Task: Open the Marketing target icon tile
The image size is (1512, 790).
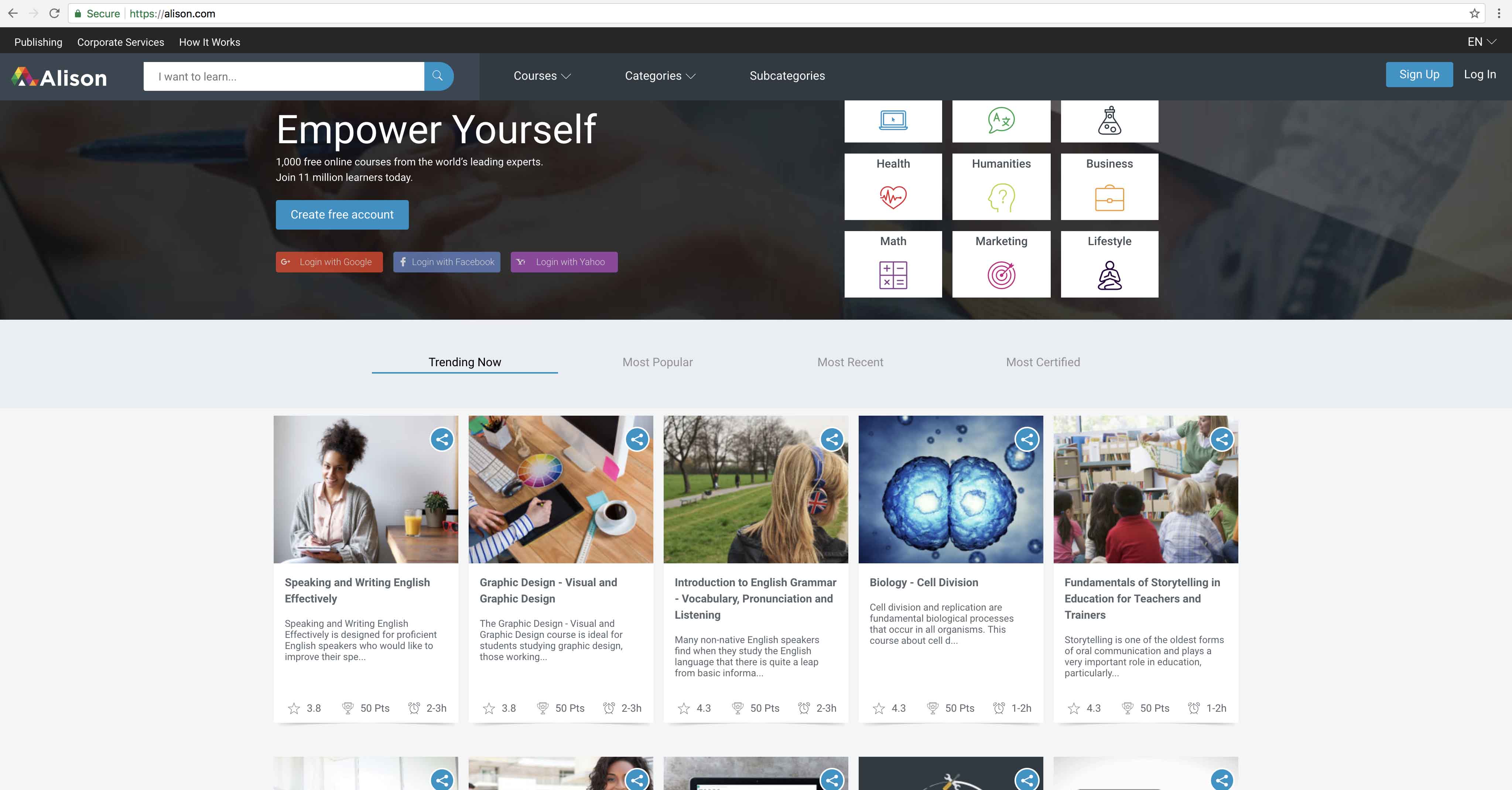Action: point(1001,275)
